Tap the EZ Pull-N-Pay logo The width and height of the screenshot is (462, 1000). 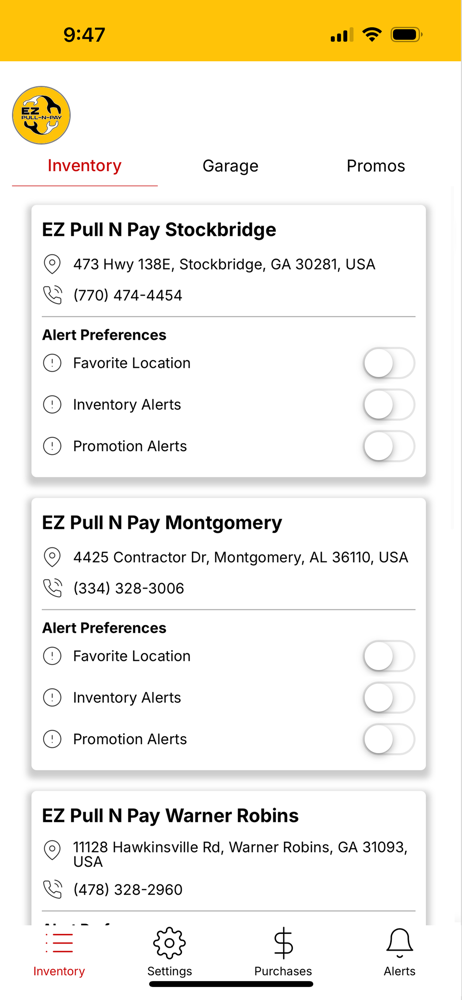[x=41, y=115]
